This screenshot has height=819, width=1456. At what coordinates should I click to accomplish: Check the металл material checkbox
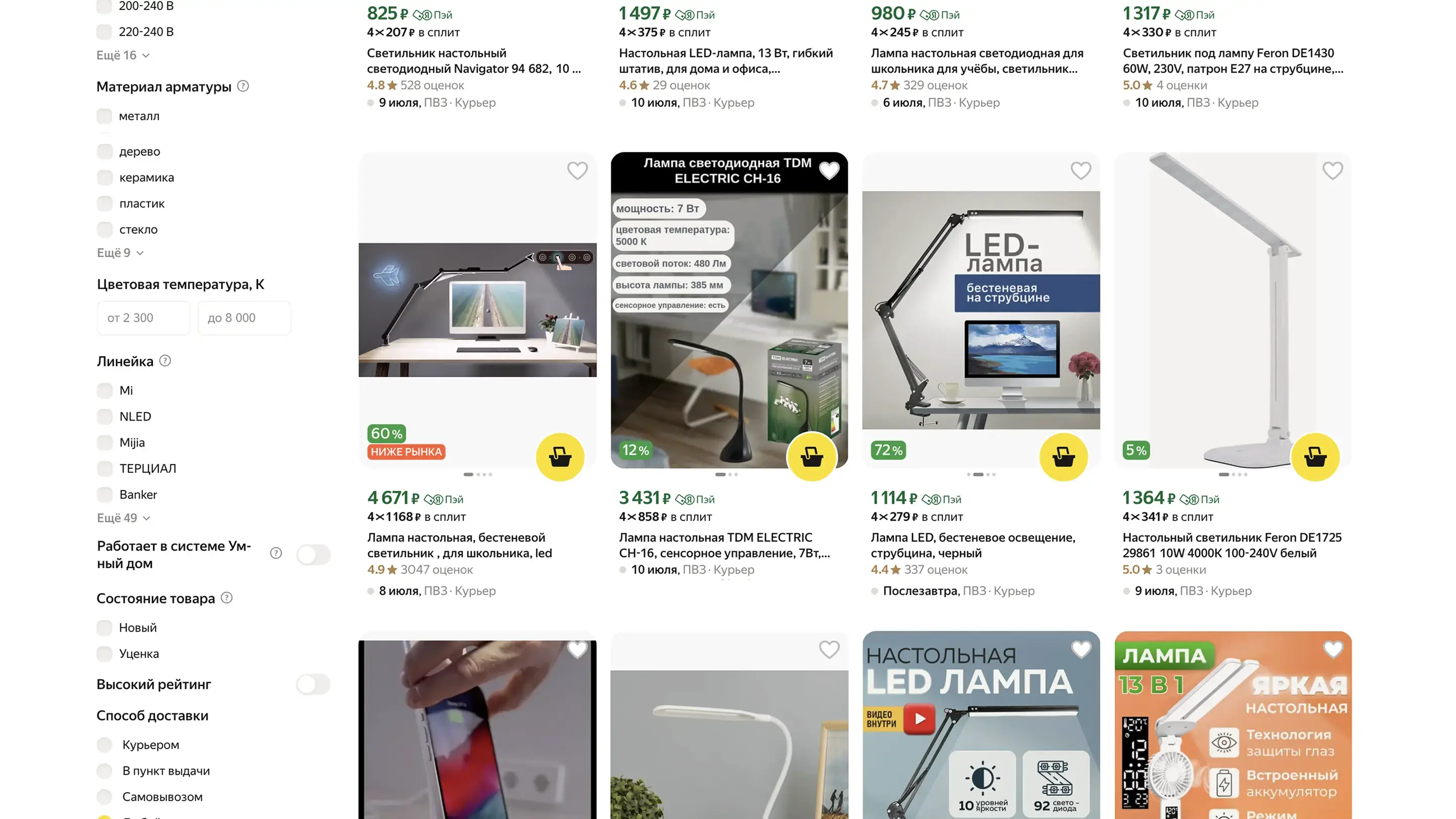105,116
